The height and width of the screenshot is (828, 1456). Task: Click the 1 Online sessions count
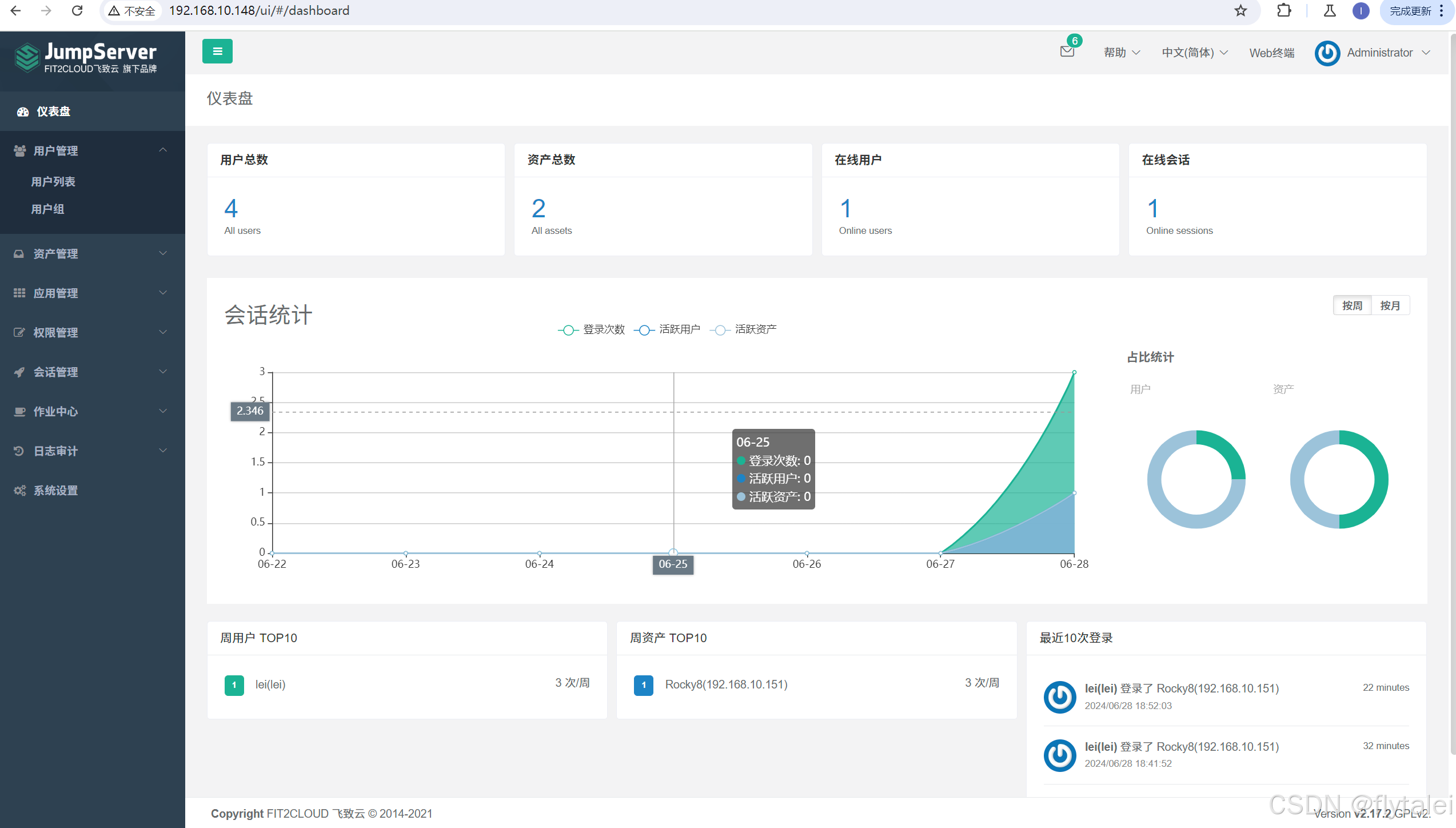click(1153, 208)
